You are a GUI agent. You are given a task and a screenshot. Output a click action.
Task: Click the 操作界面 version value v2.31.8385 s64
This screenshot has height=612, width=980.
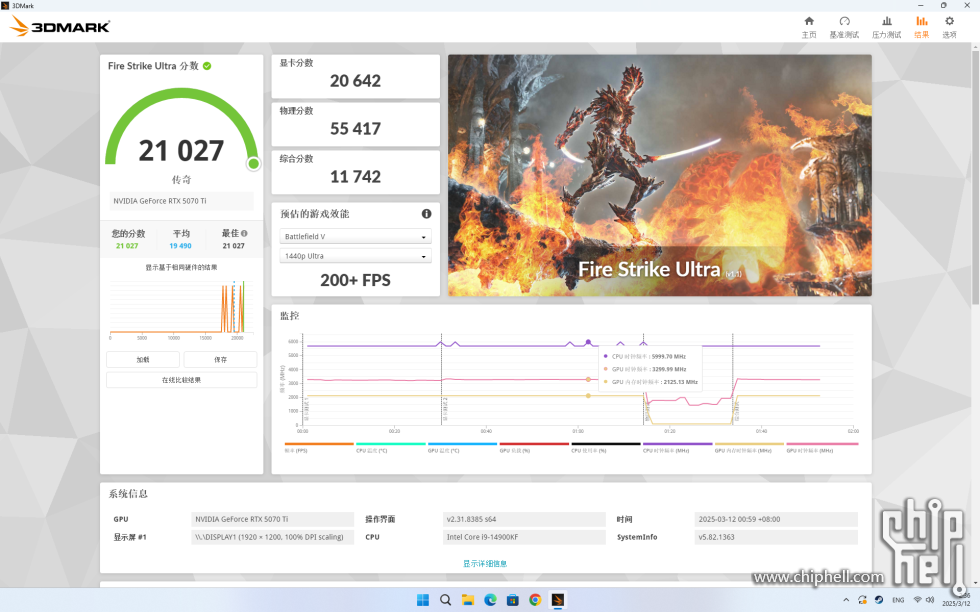[524, 519]
